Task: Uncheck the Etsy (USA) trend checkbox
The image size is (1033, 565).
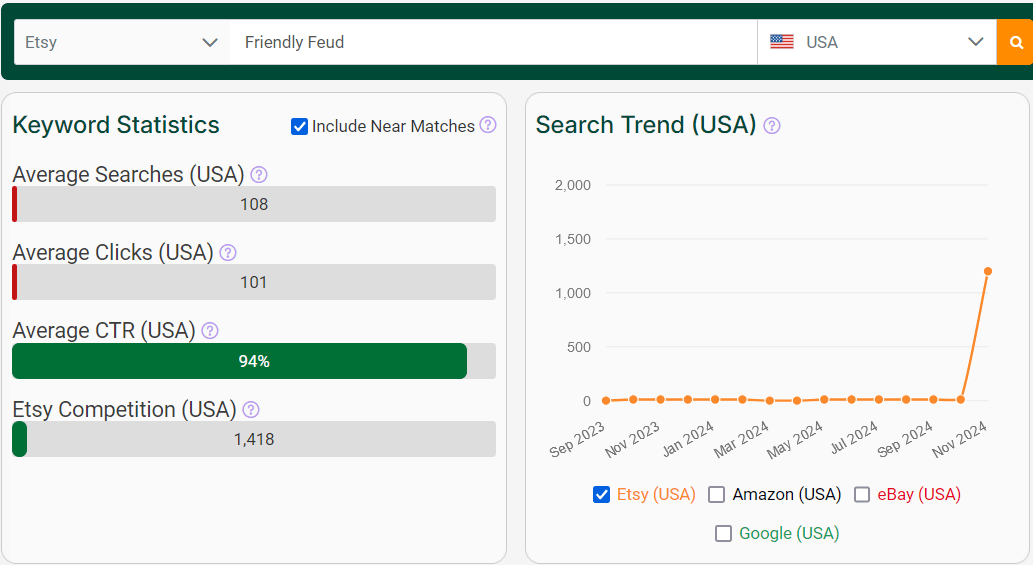Action: pyautogui.click(x=601, y=495)
